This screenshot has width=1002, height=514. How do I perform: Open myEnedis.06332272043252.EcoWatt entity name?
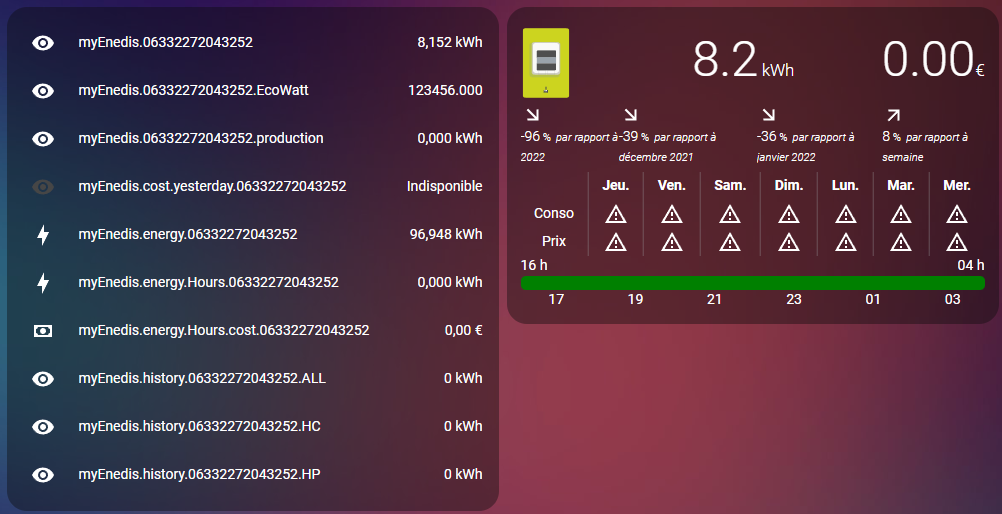pos(194,90)
